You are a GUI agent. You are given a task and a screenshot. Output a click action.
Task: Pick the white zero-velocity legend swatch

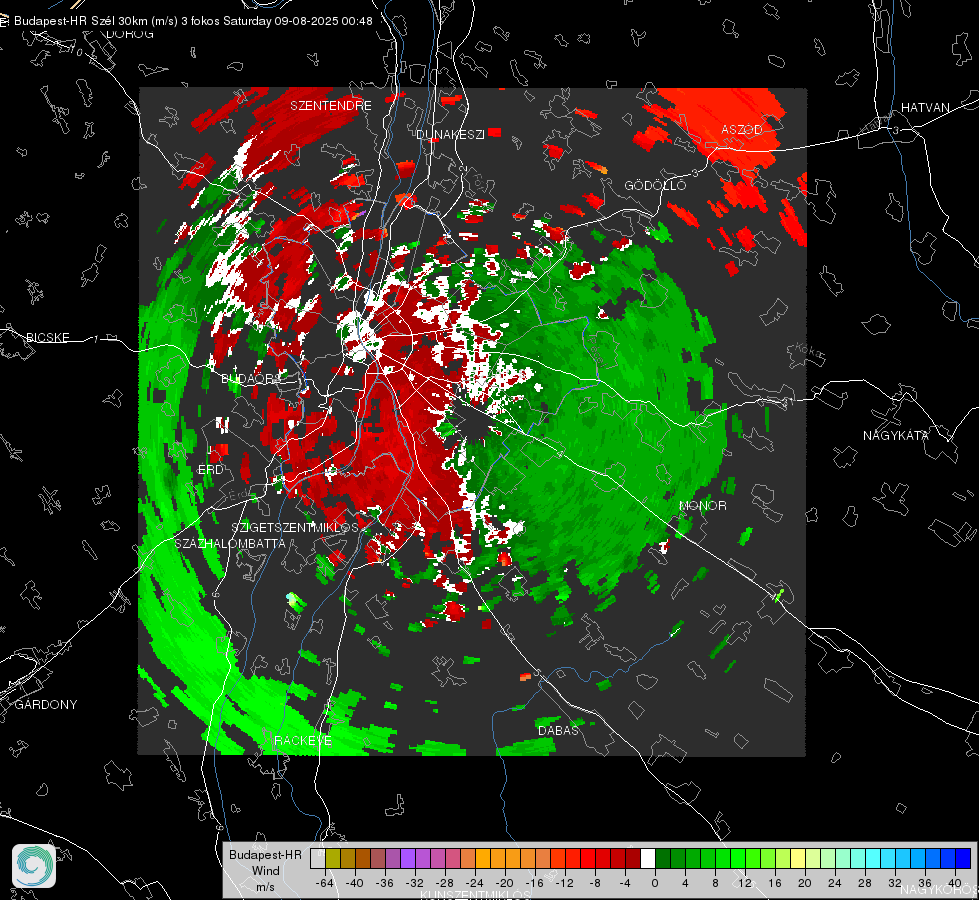click(x=648, y=859)
